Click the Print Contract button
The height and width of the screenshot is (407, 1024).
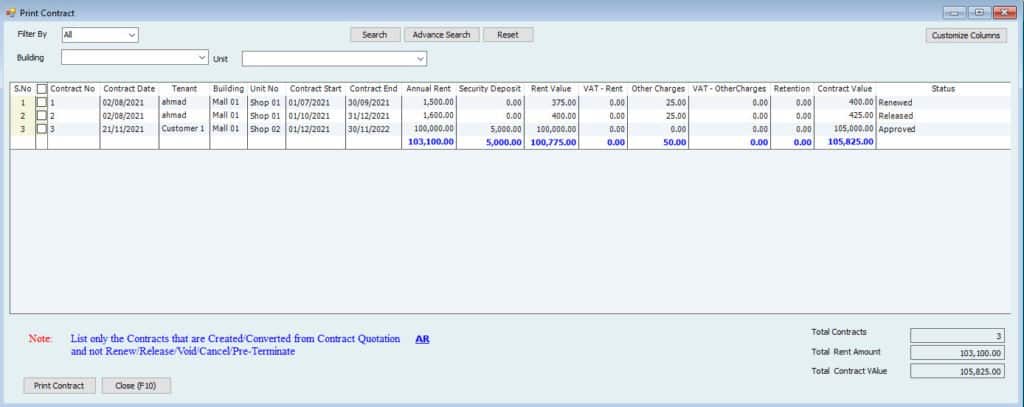click(x=60, y=385)
